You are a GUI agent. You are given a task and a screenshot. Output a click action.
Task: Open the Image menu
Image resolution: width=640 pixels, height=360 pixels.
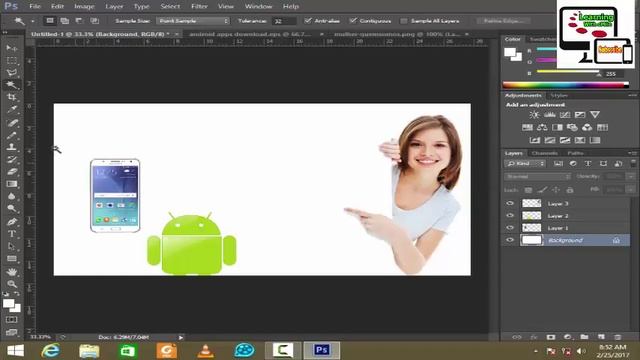pyautogui.click(x=84, y=7)
